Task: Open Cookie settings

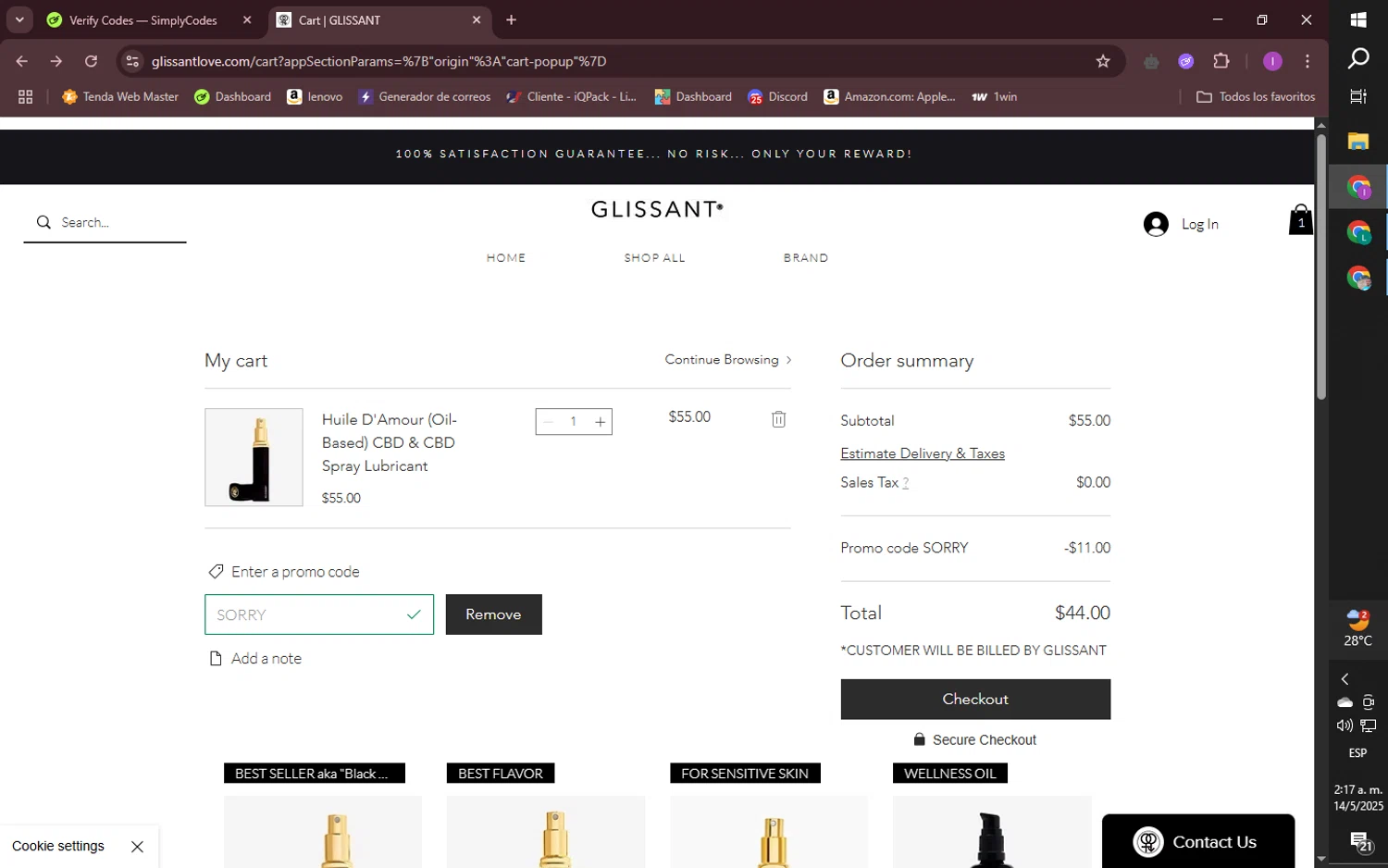Action: 58,847
